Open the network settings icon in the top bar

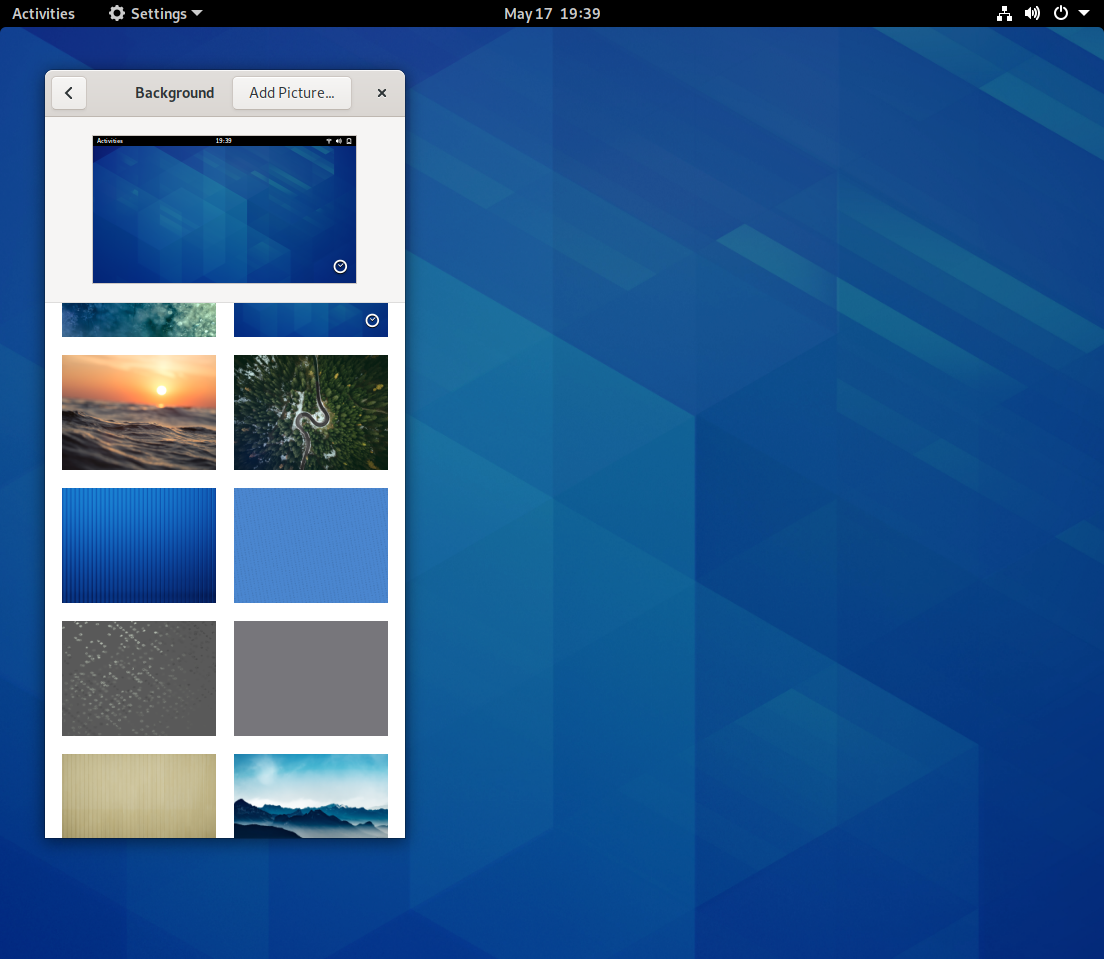click(1004, 13)
